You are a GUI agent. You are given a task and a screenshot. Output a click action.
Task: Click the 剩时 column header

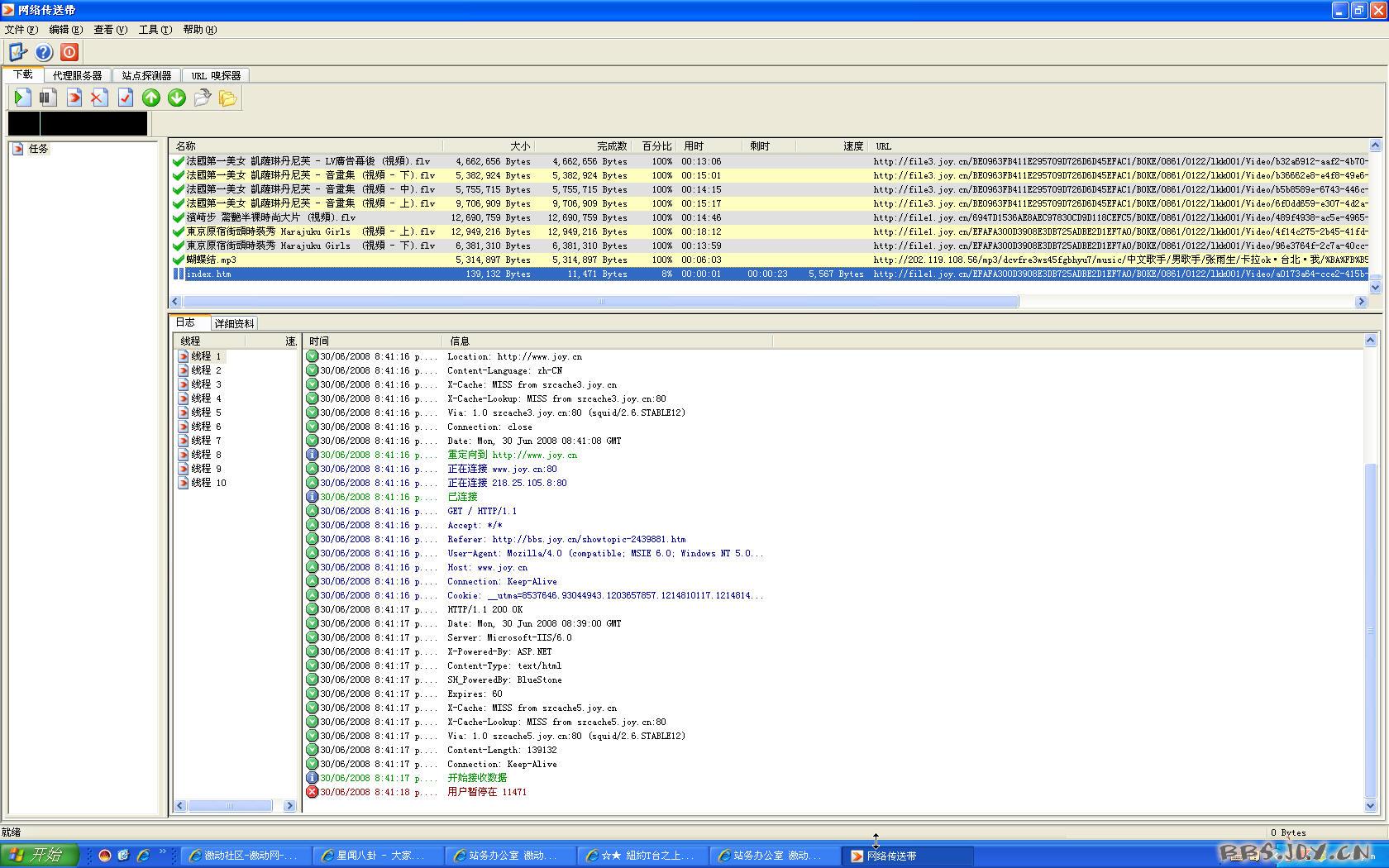769,145
